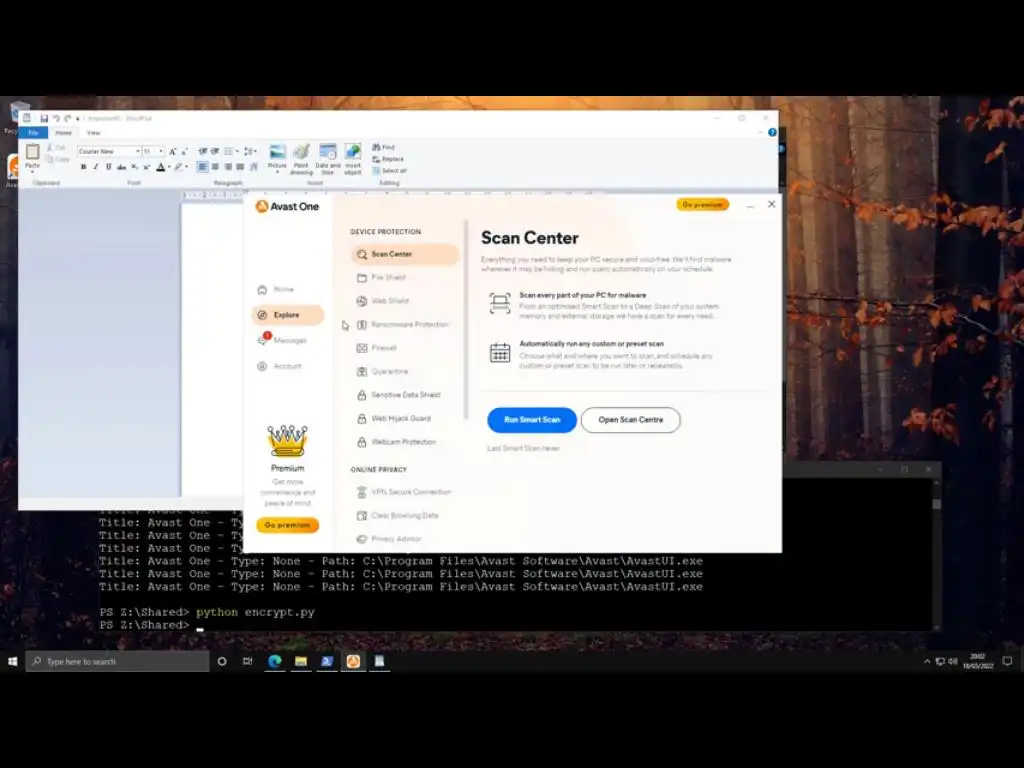
Task: Click the text highlight pen icon in WordPad
Action: (178, 167)
